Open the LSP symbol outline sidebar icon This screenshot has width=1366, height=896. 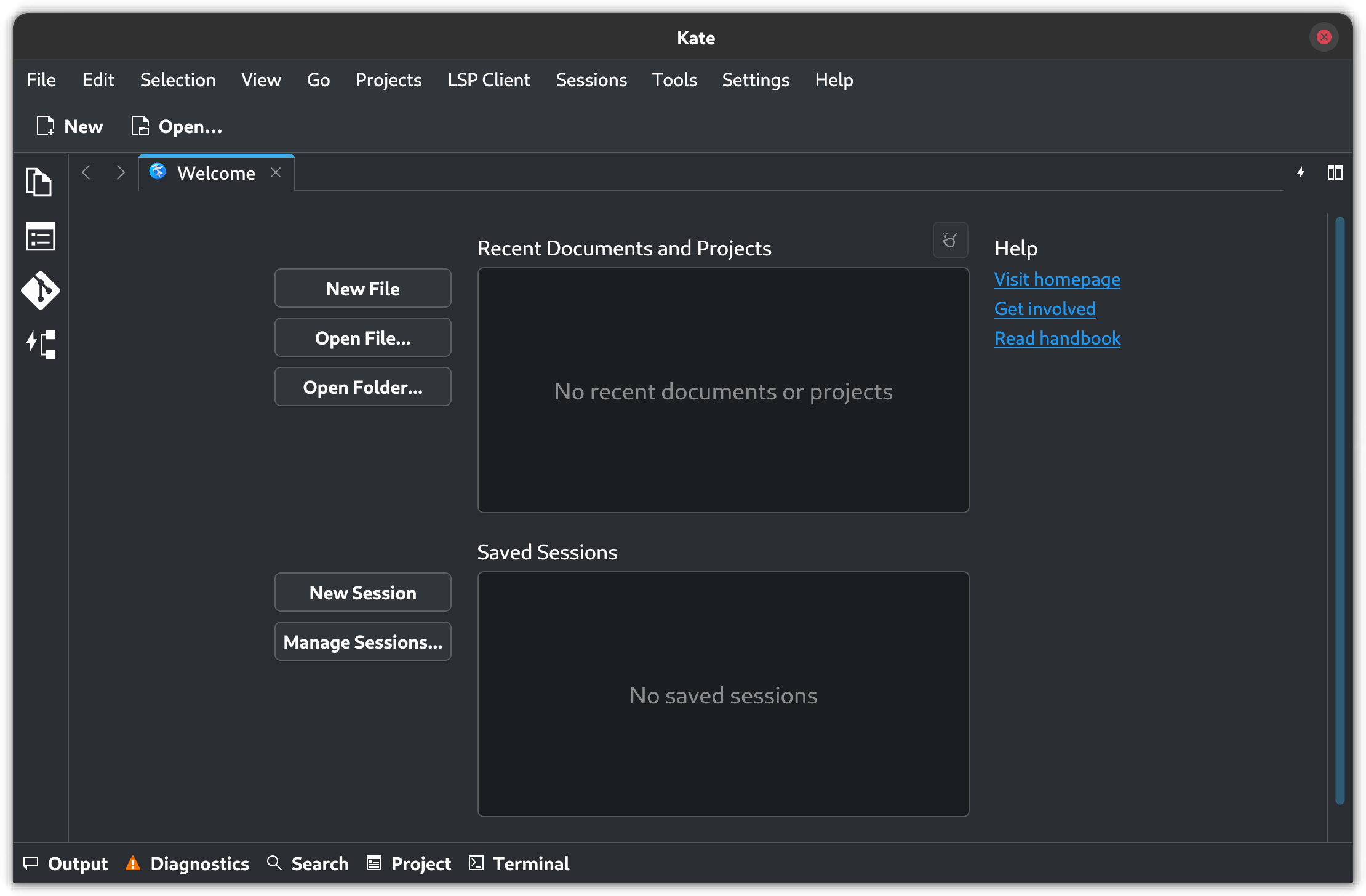[41, 345]
